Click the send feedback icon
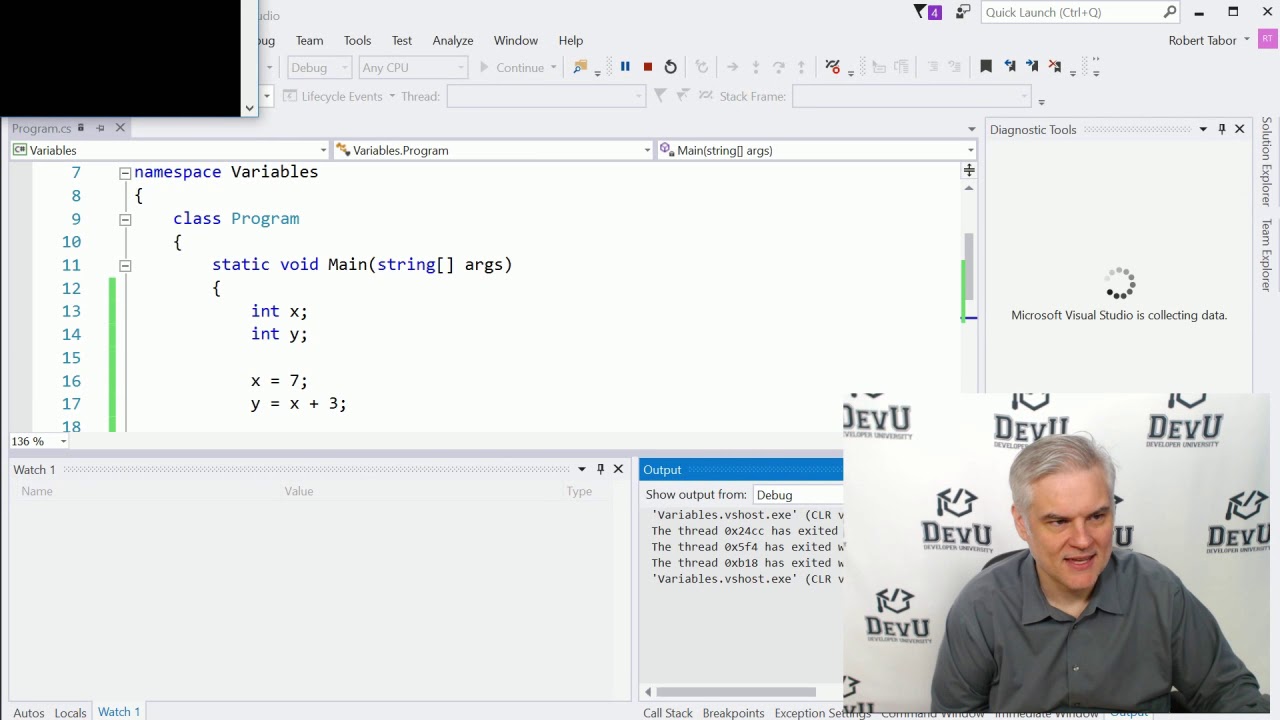The height and width of the screenshot is (720, 1280). coord(963,12)
